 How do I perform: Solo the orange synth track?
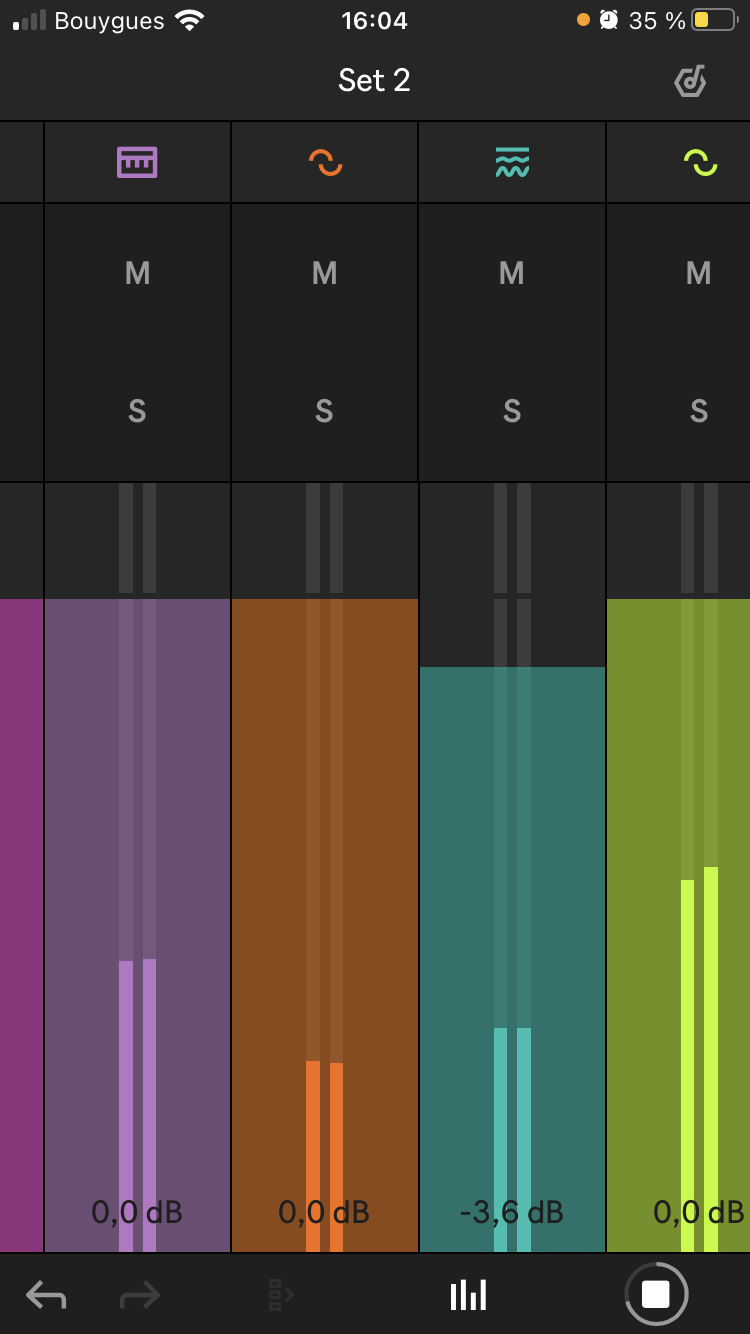pyautogui.click(x=325, y=411)
